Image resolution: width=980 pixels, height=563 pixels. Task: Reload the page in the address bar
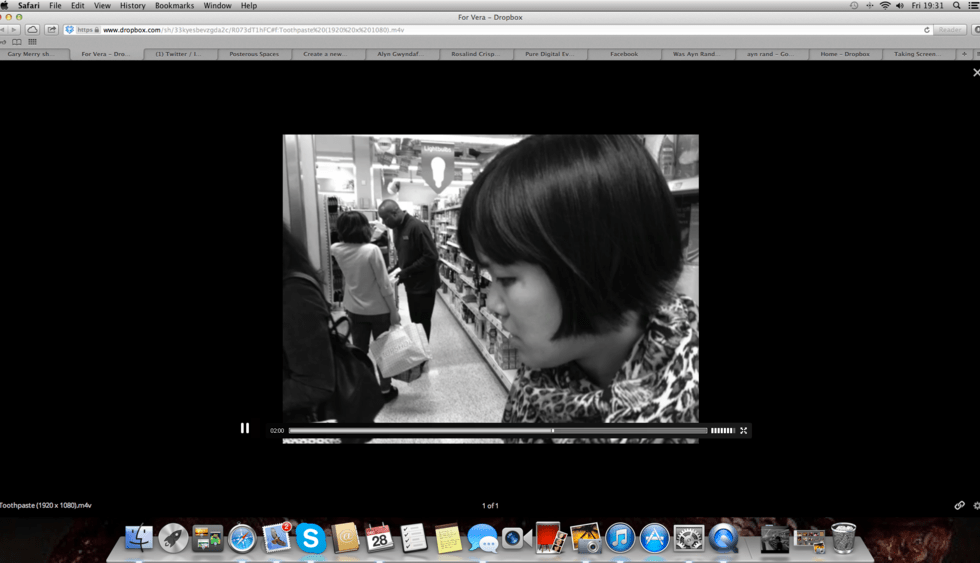pyautogui.click(x=927, y=30)
